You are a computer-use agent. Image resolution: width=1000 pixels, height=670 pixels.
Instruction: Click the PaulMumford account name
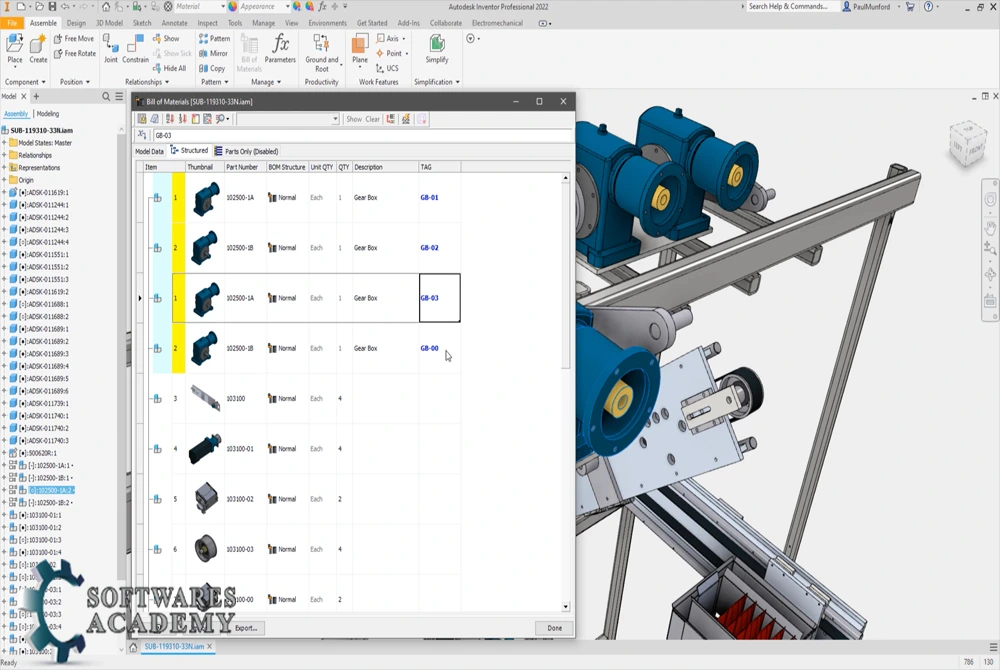click(x=871, y=6)
